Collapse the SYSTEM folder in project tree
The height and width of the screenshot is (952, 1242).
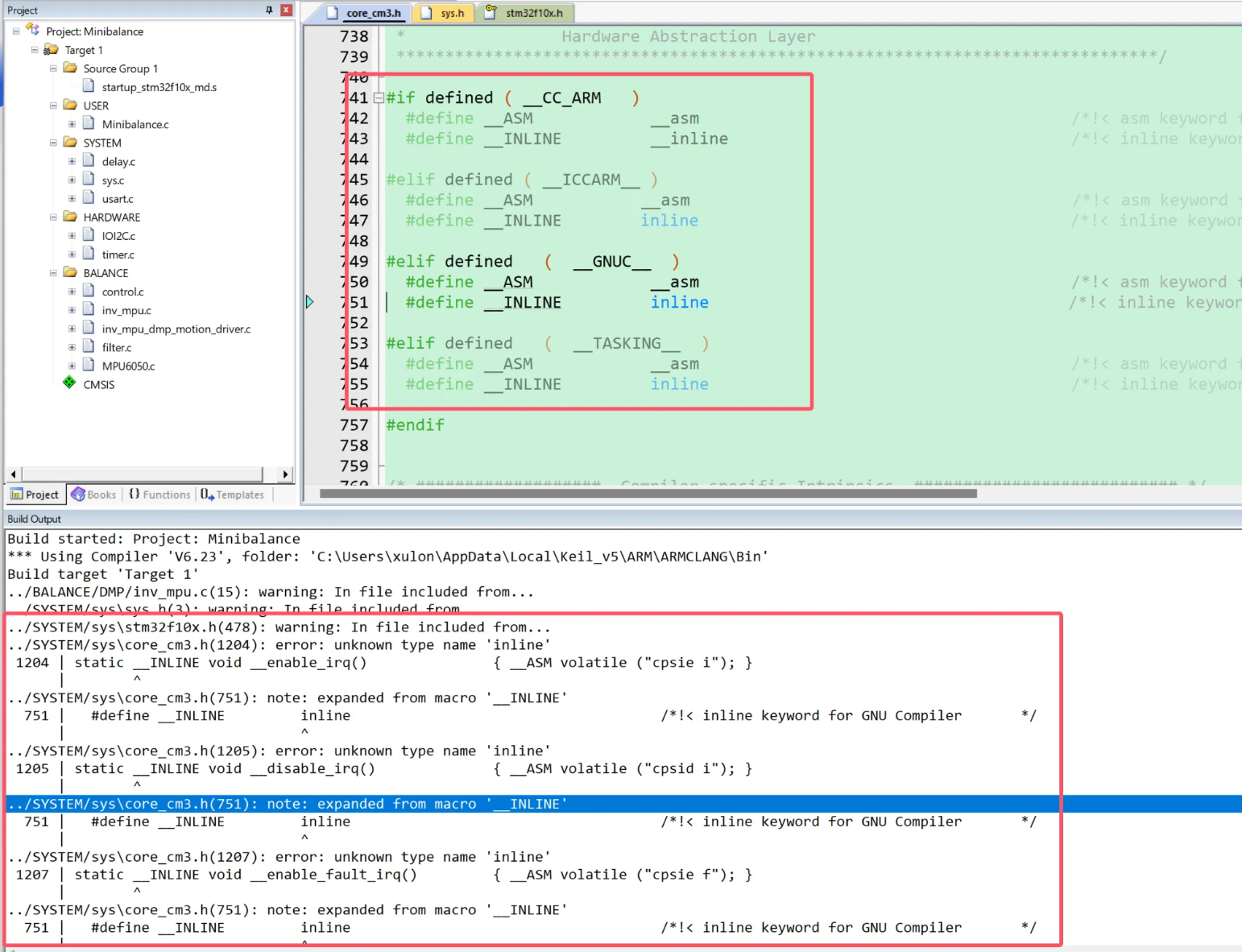(x=53, y=143)
